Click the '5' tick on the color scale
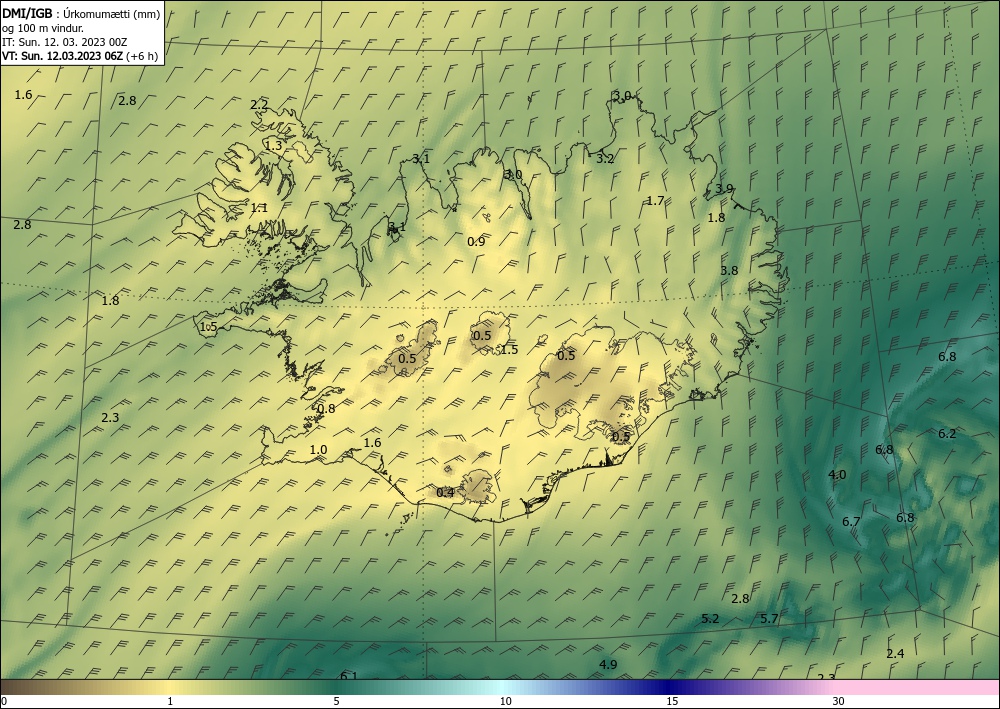The width and height of the screenshot is (1000, 709). [x=336, y=701]
